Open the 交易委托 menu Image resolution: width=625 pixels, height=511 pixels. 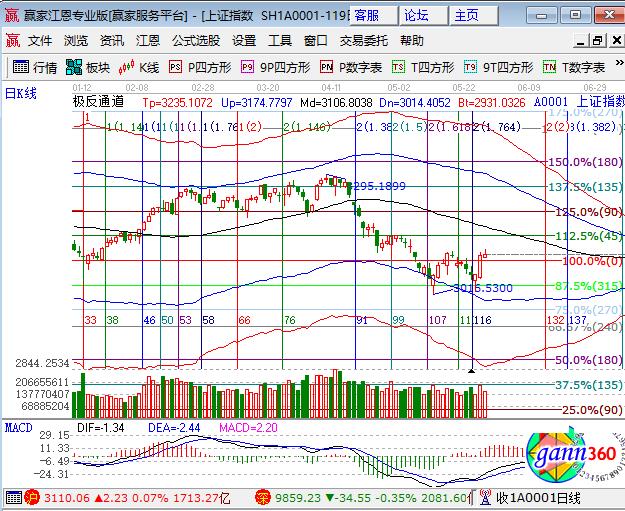364,41
